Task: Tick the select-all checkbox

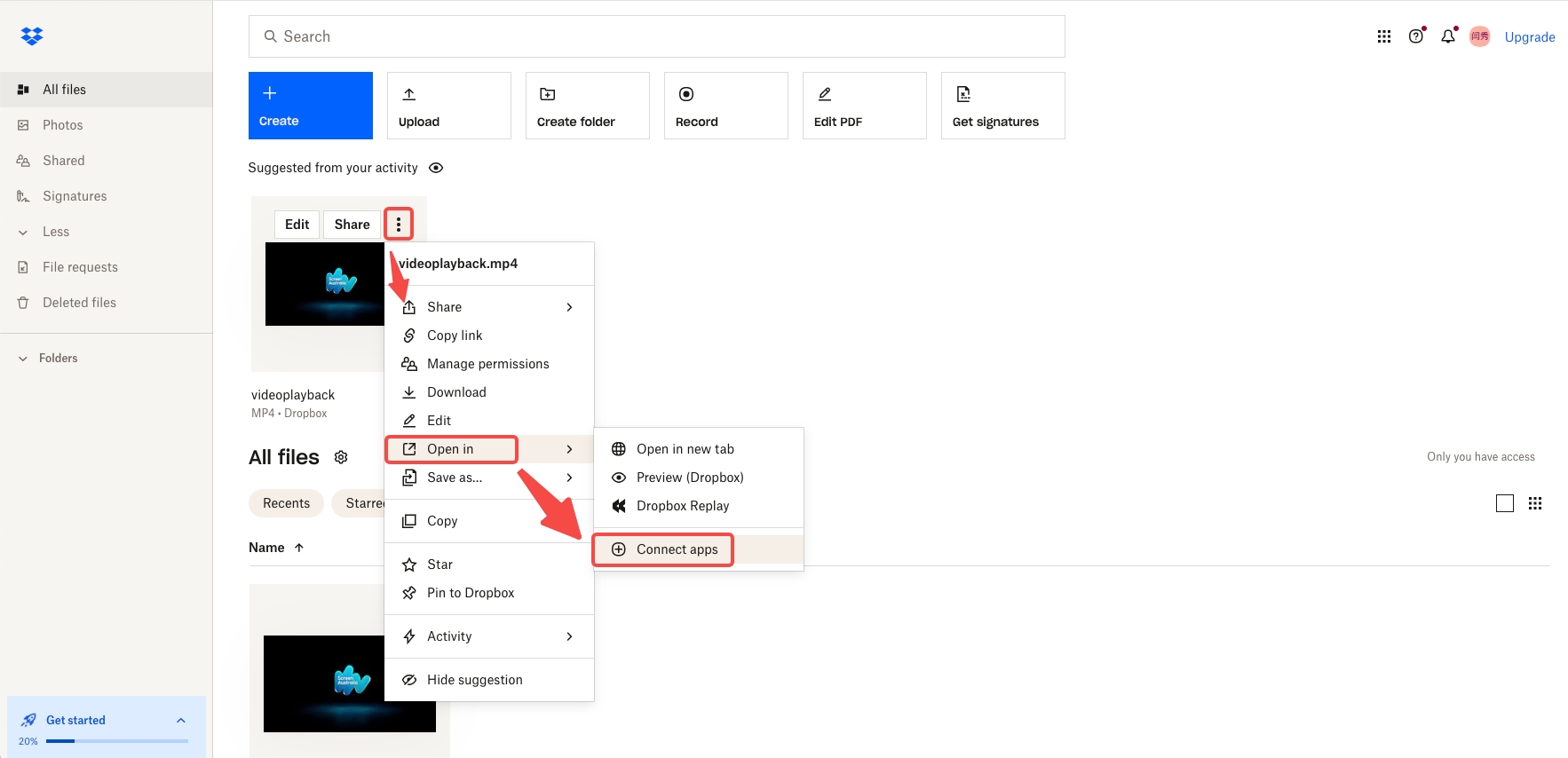Action: pyautogui.click(x=1505, y=503)
